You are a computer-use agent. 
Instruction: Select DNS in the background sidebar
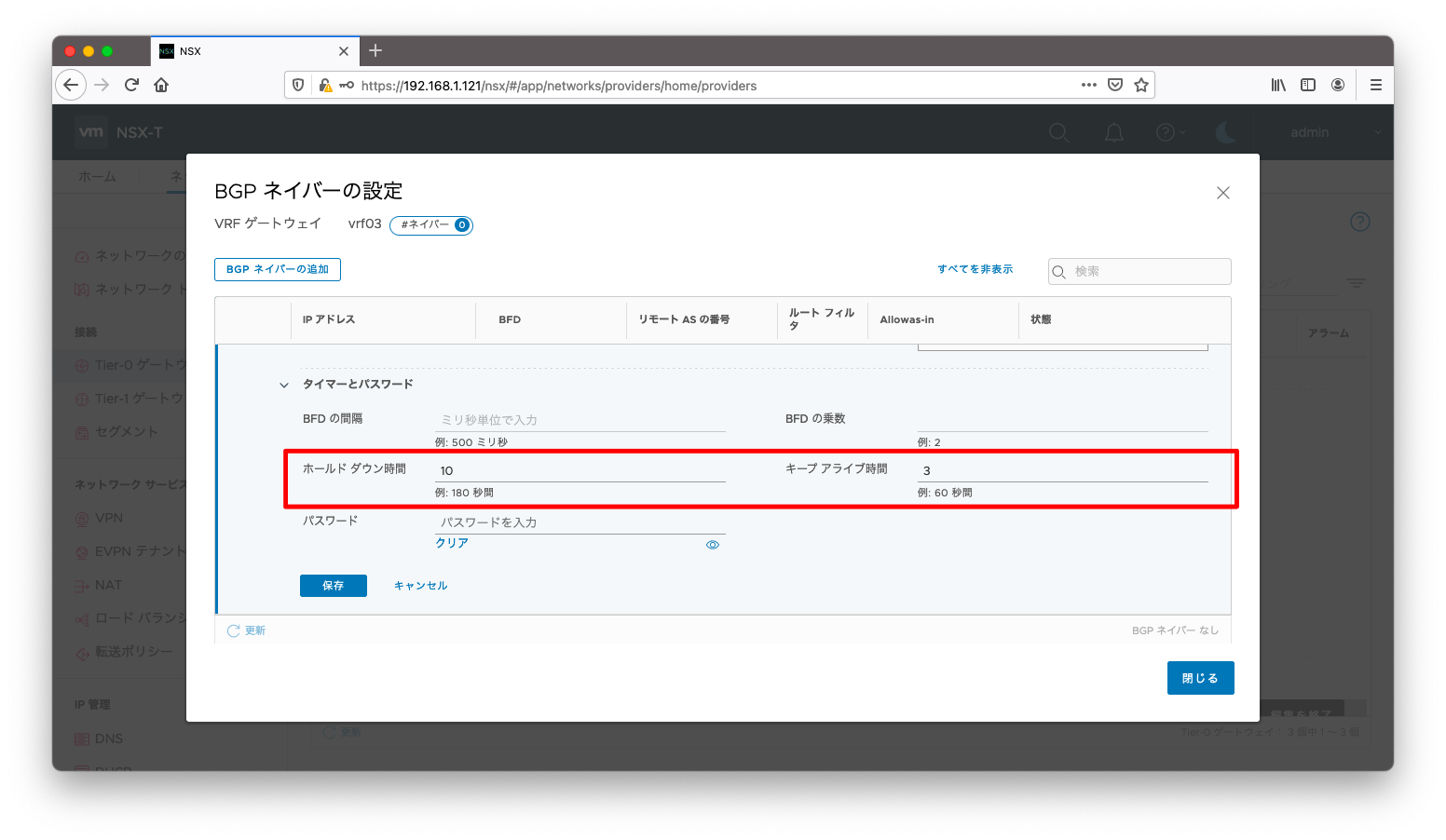click(x=108, y=738)
